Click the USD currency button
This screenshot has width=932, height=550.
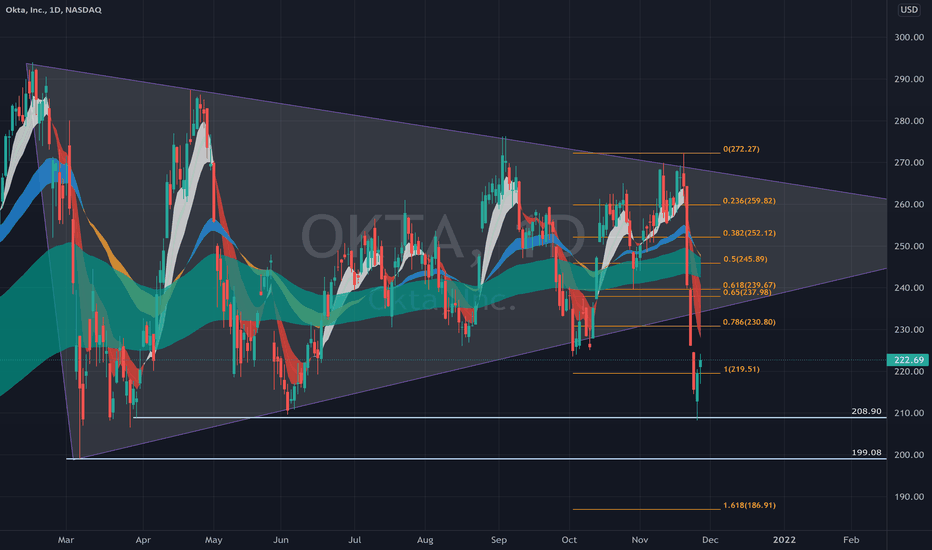[x=908, y=10]
